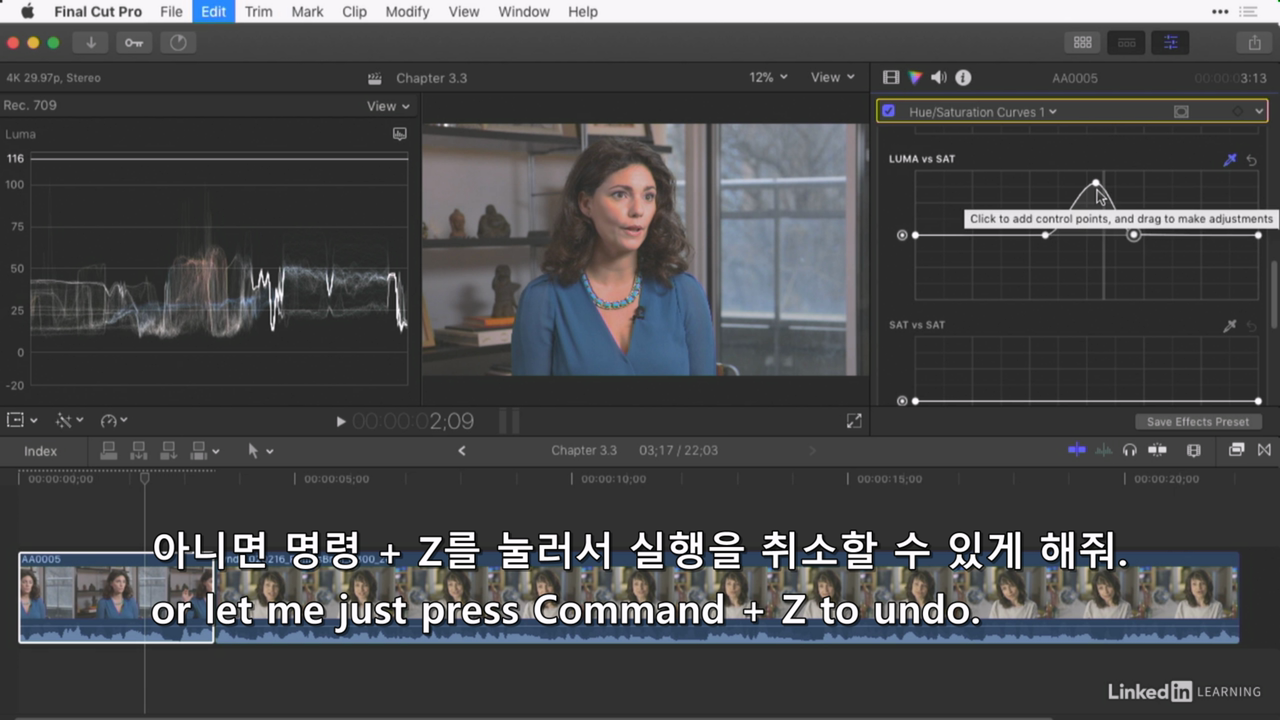Open the Edit menu
Viewport: 1280px width, 720px height.
click(x=213, y=12)
